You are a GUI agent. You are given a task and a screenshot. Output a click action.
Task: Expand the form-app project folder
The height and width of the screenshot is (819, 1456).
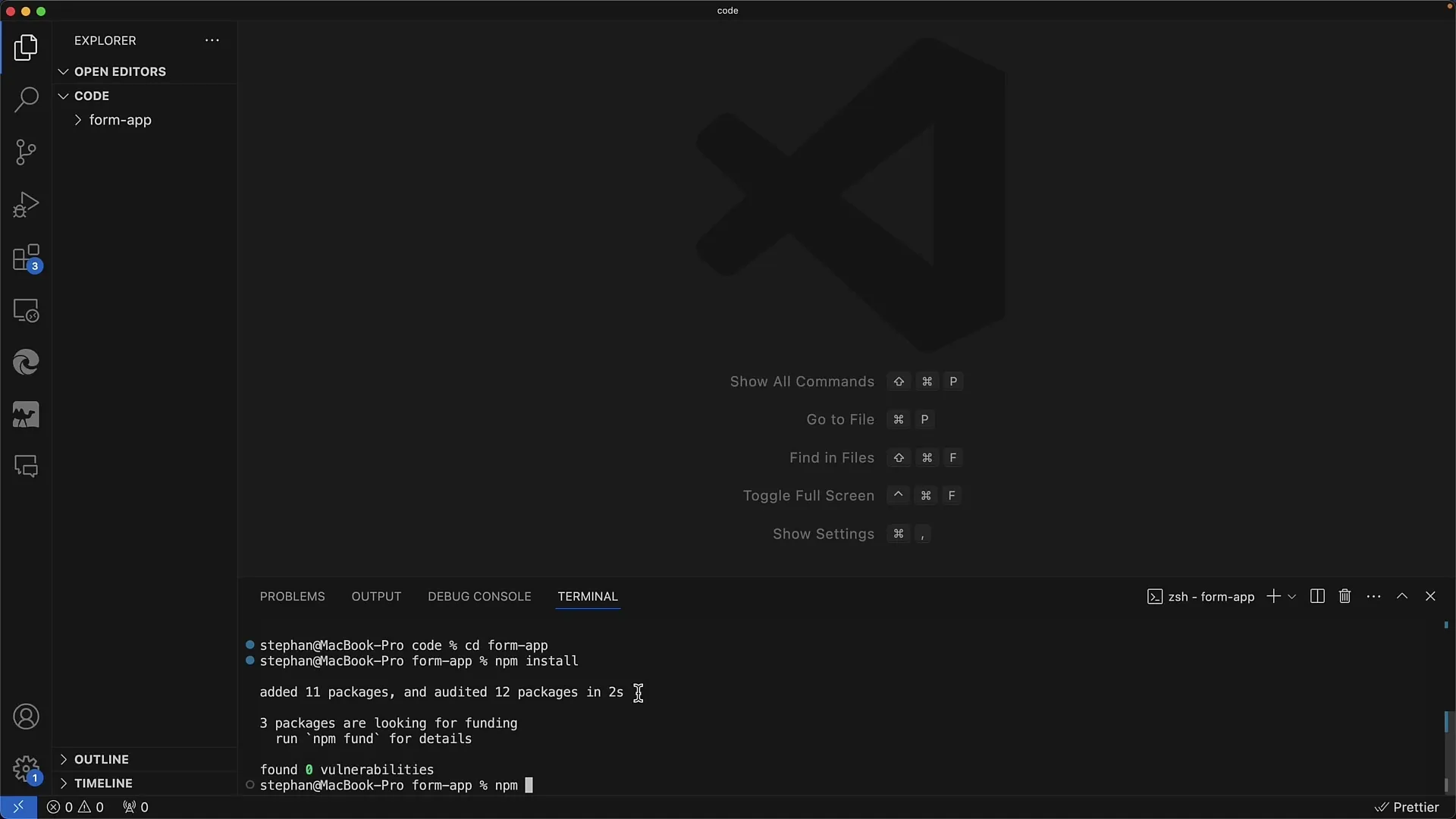79,119
